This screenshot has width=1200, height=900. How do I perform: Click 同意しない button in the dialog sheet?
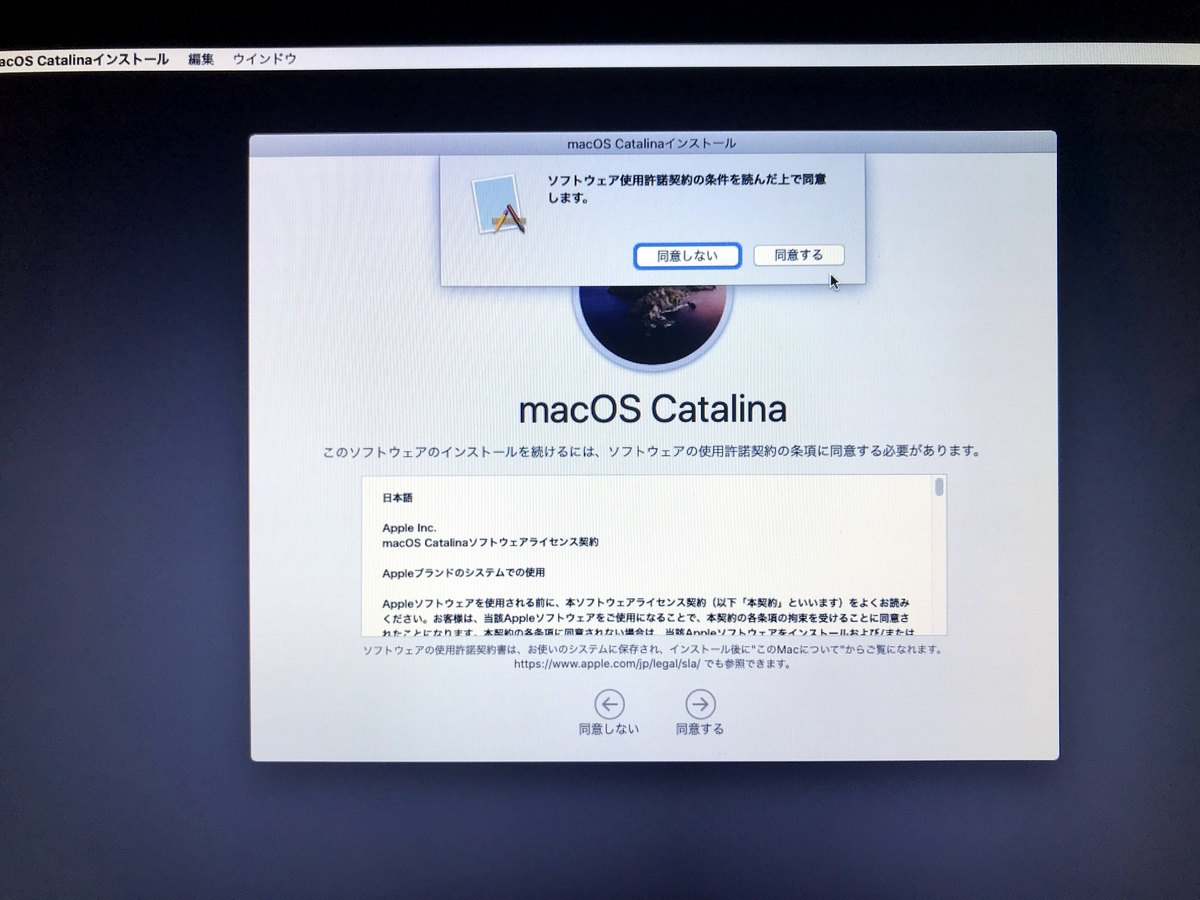(x=687, y=256)
